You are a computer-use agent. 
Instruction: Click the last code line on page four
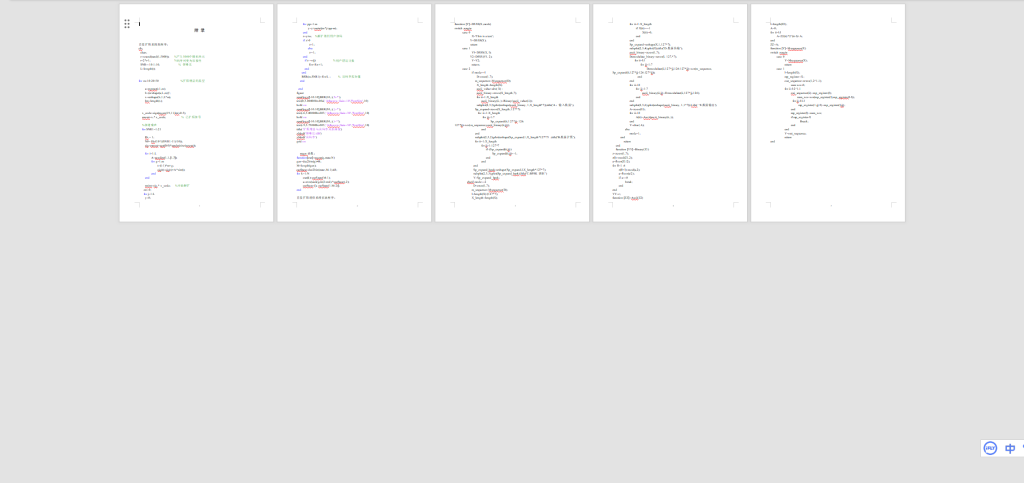coord(628,197)
